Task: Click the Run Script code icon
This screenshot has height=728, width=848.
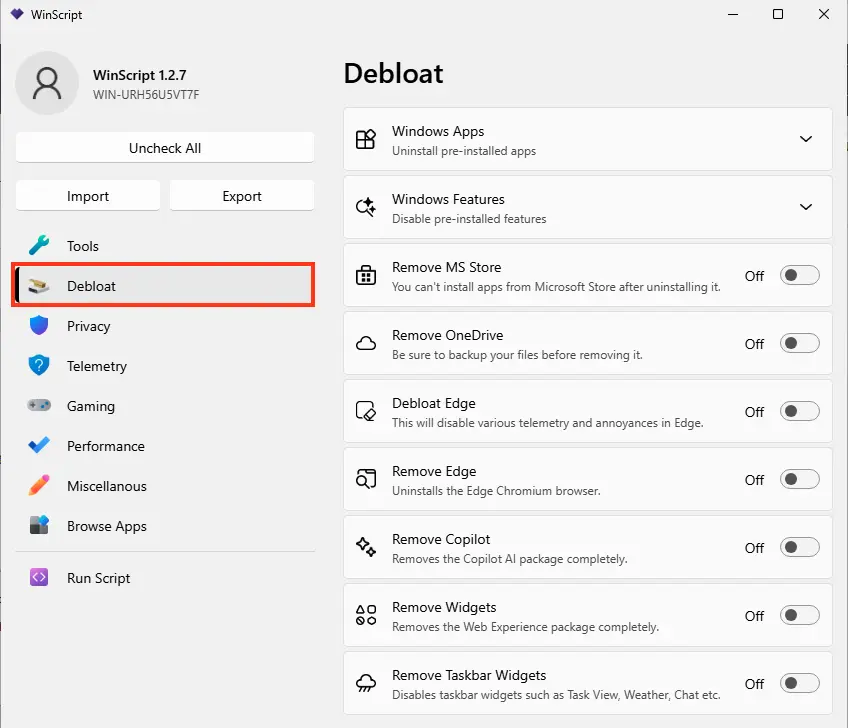Action: 39,578
